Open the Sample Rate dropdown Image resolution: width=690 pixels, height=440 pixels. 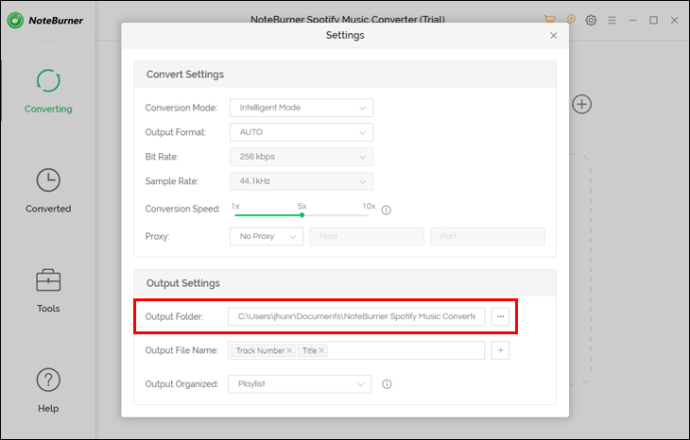tap(301, 181)
